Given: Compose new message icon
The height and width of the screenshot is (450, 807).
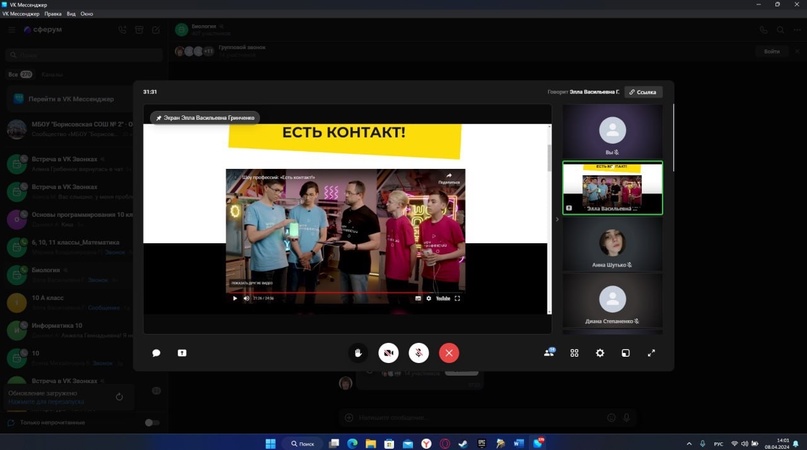Looking at the screenshot, I should (156, 30).
